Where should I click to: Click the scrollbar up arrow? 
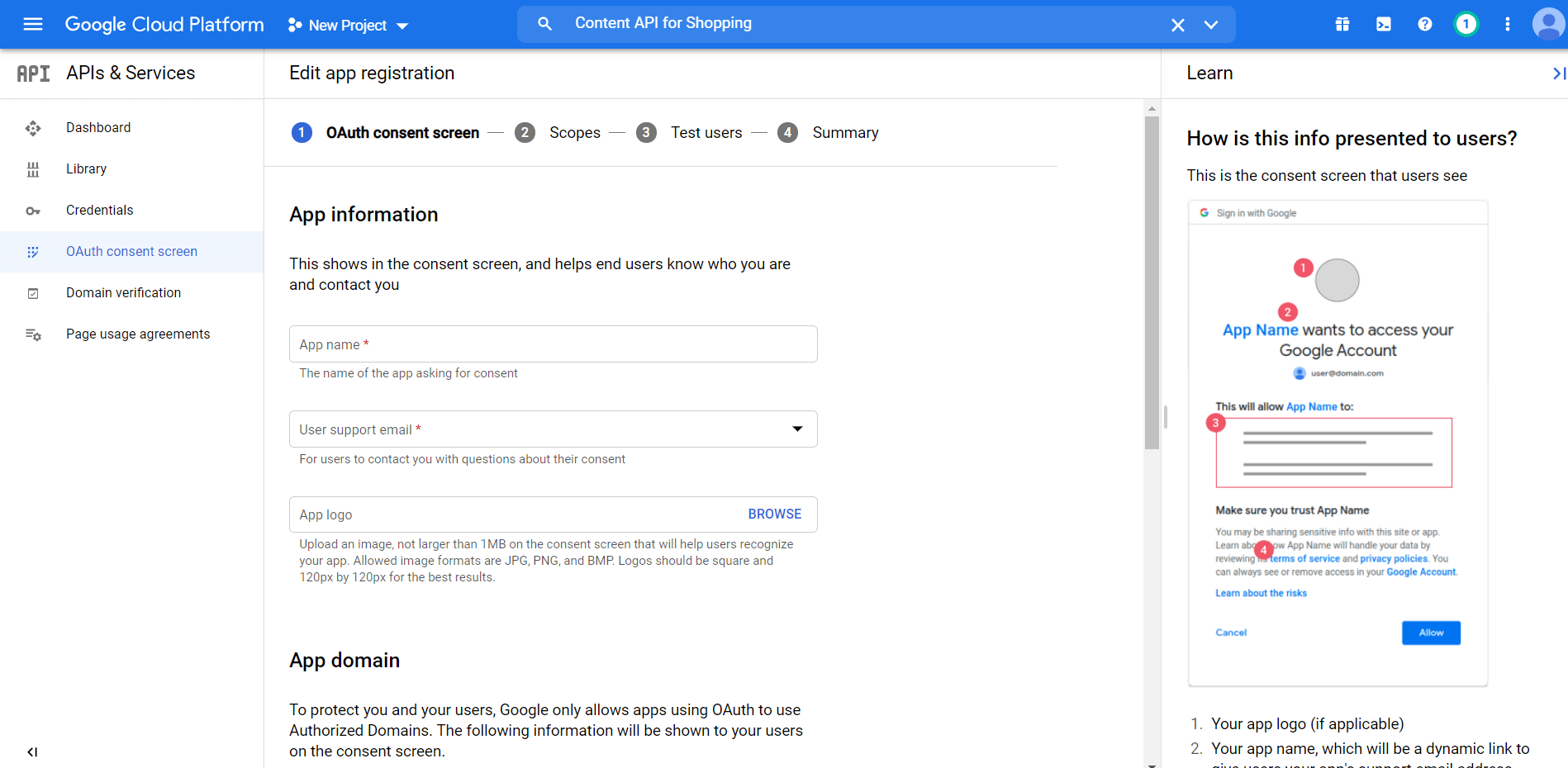[x=1152, y=108]
